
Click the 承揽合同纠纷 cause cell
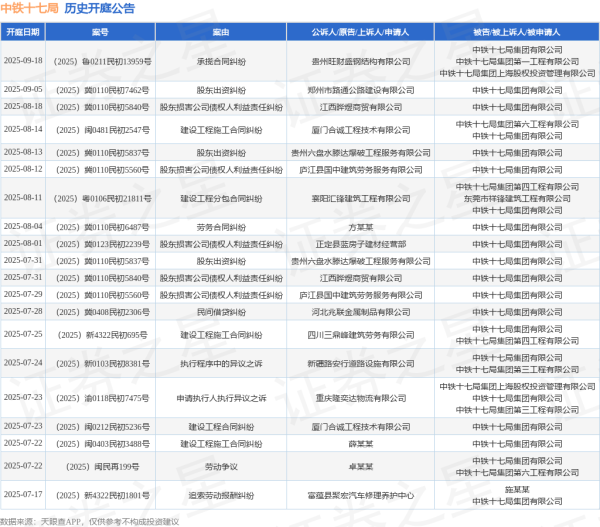pos(221,62)
